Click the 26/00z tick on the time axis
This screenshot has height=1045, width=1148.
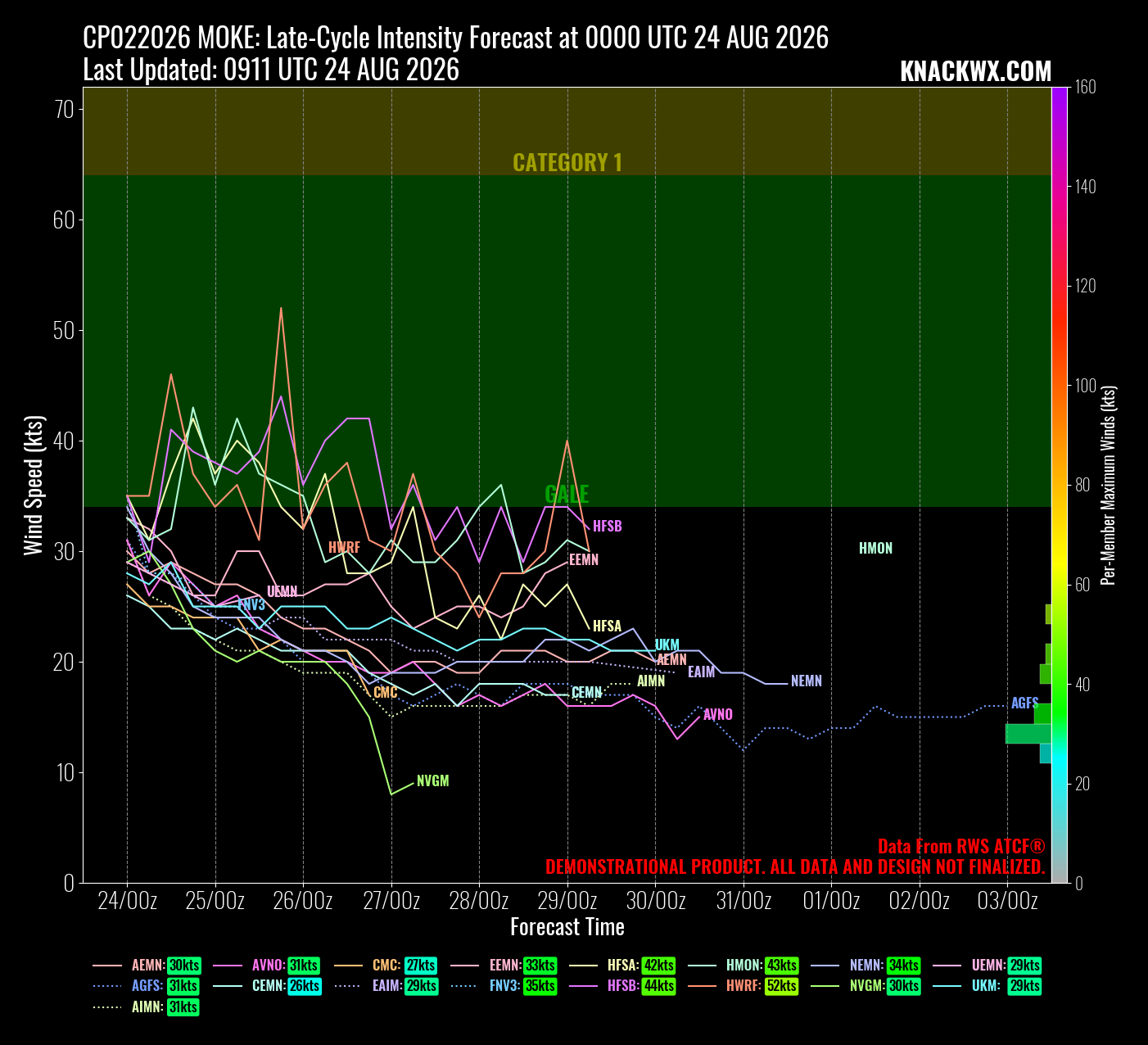click(x=303, y=902)
